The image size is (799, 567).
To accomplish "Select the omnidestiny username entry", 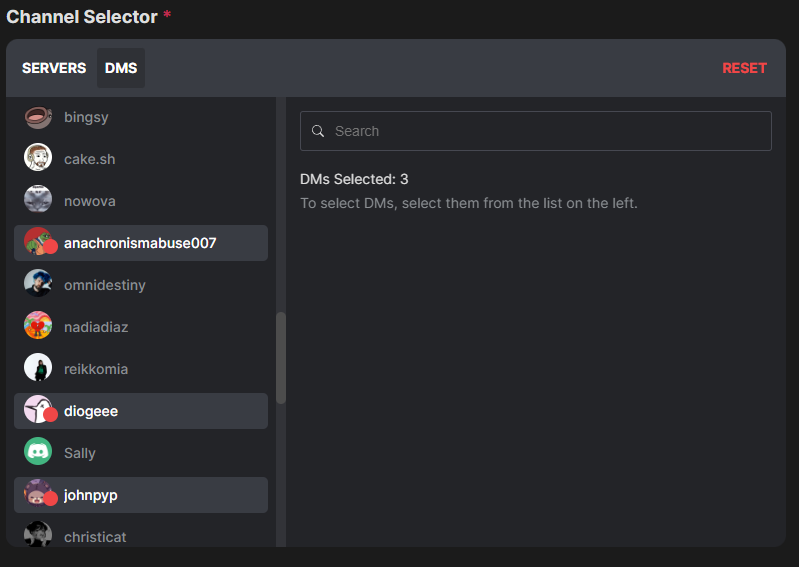I will 104,285.
